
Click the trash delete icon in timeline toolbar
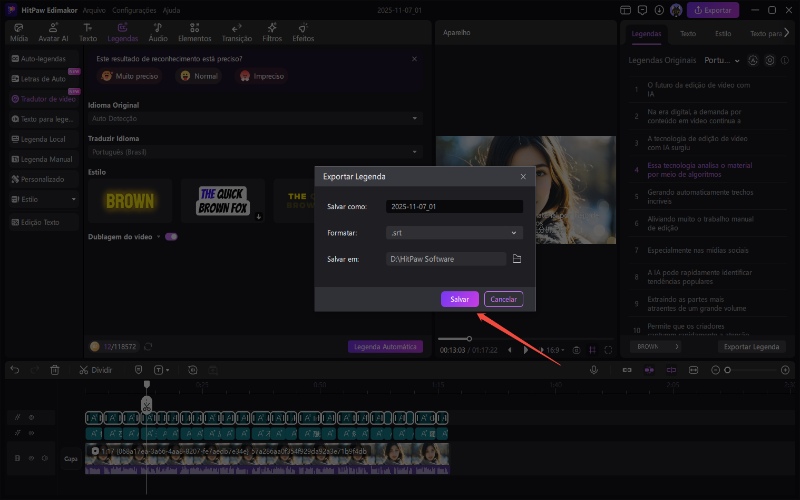(54, 370)
